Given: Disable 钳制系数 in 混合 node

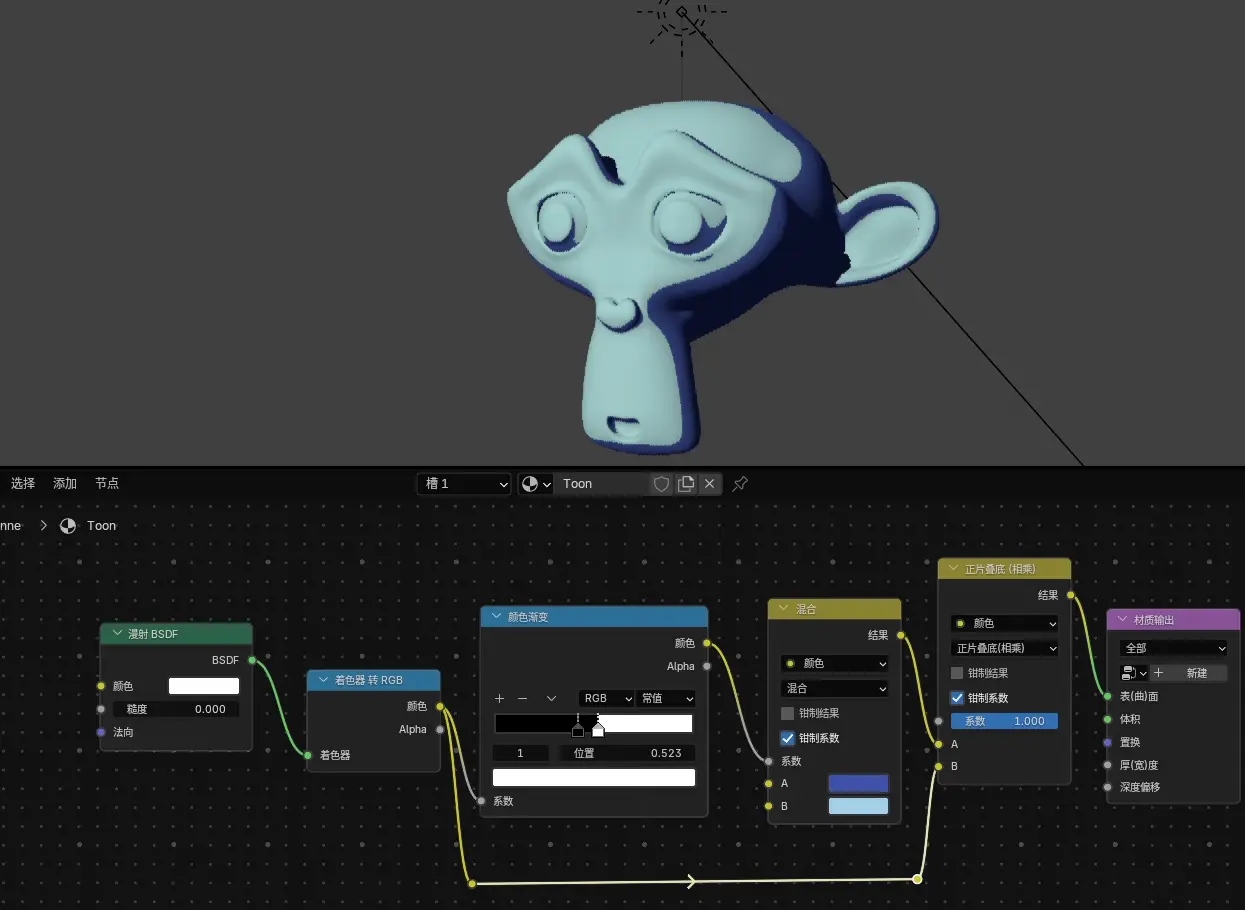Looking at the screenshot, I should tap(787, 738).
